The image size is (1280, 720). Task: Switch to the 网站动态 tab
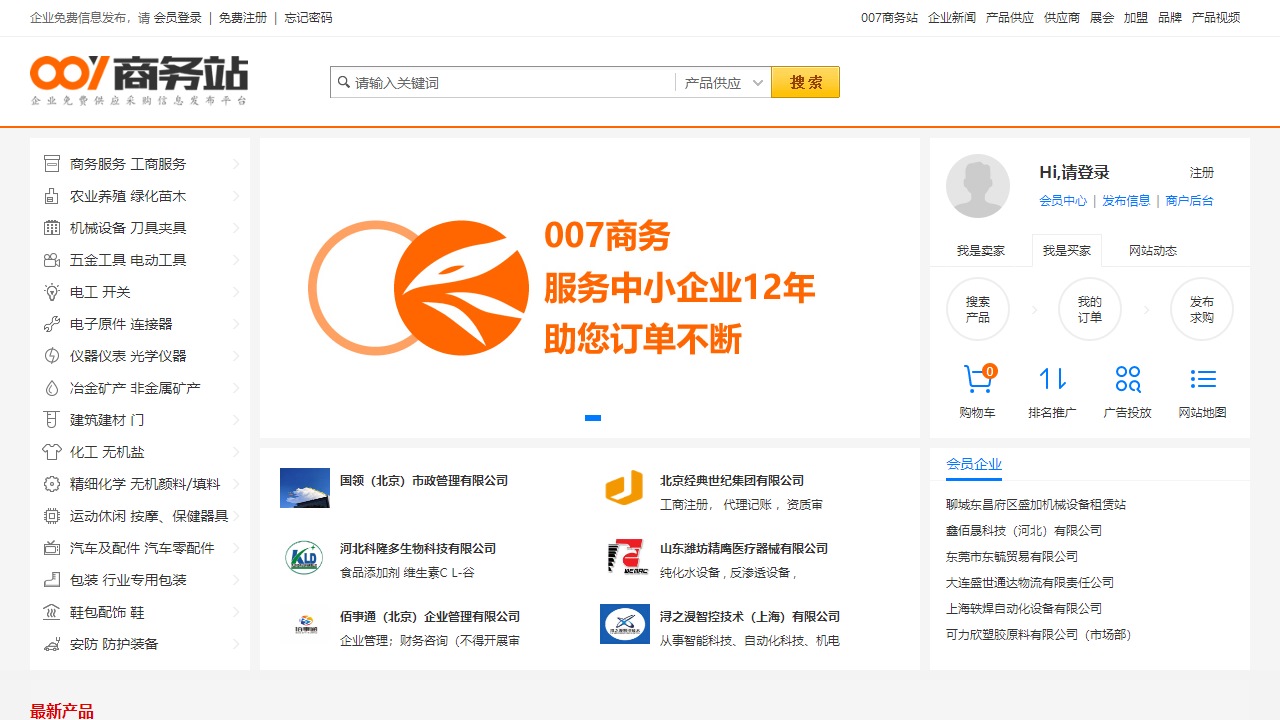click(1152, 251)
